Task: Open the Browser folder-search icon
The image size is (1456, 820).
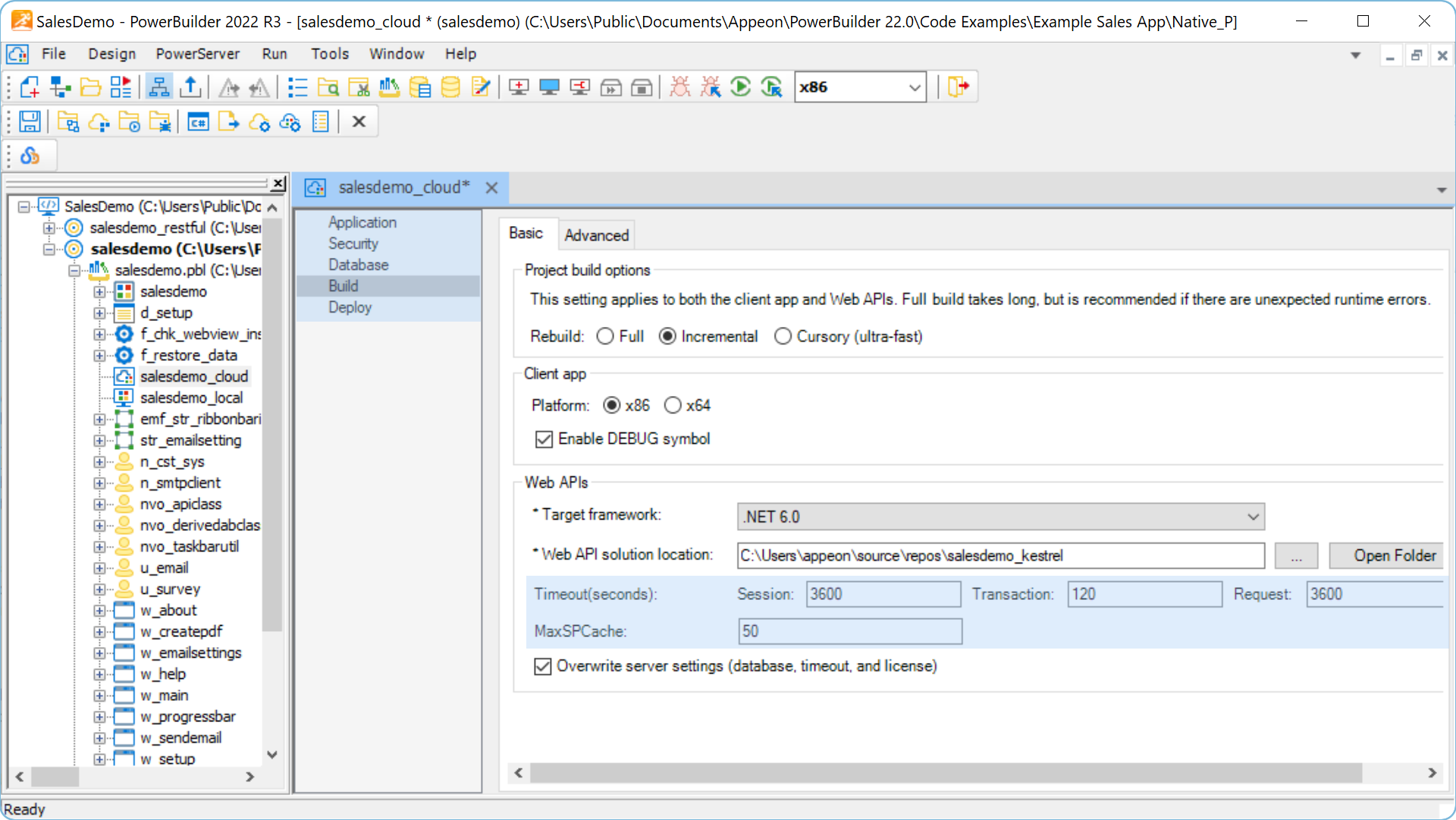Action: pyautogui.click(x=328, y=87)
